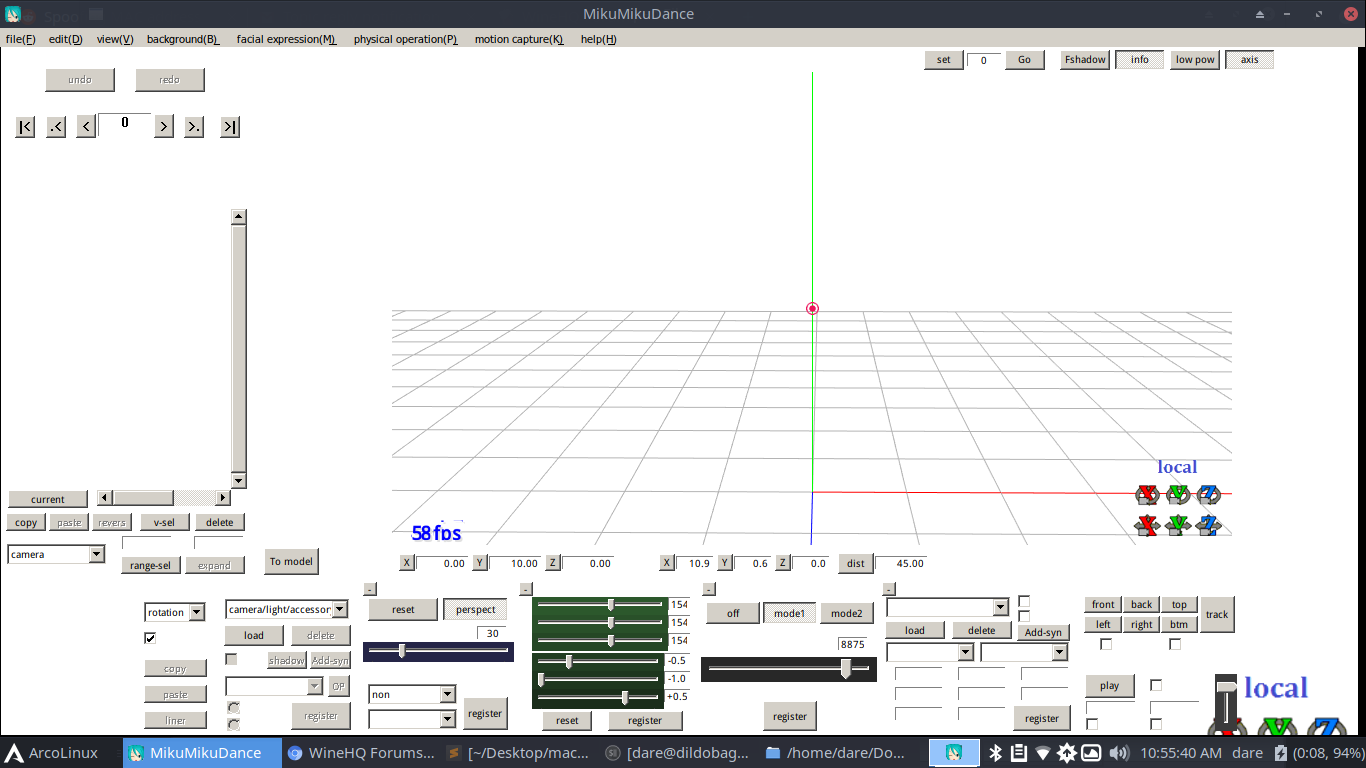Click the red X rotate axis icon
The image size is (1366, 768).
pos(1147,494)
